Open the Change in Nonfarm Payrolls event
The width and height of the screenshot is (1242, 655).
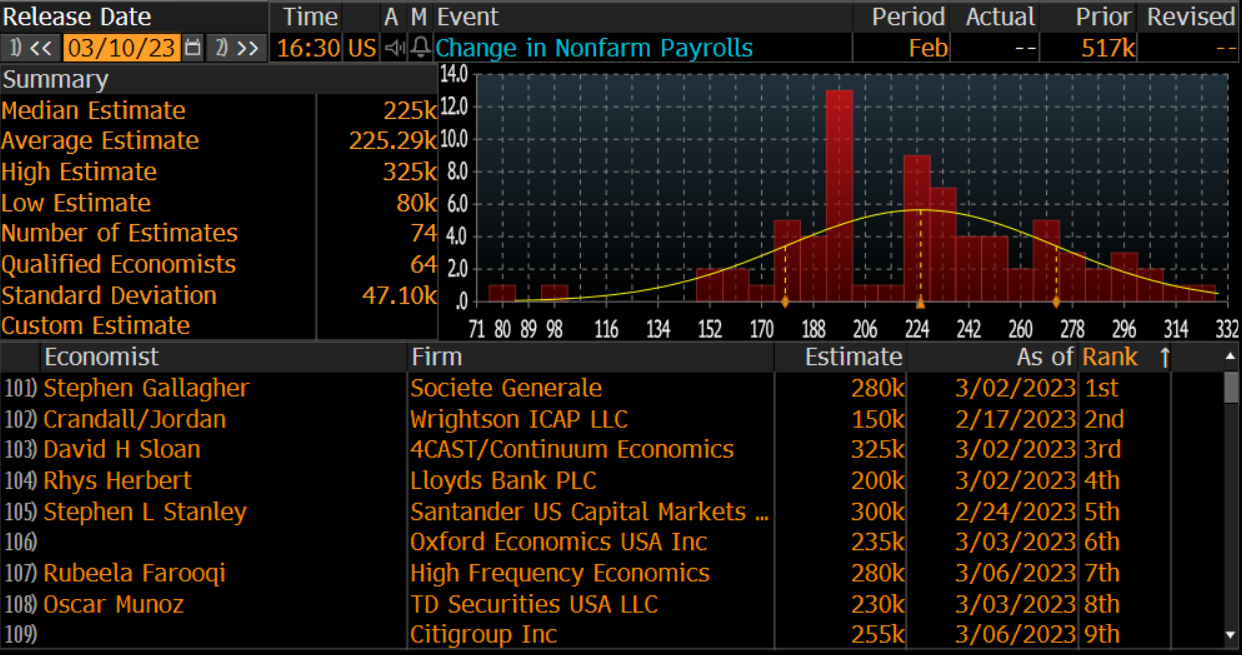pyautogui.click(x=594, y=48)
